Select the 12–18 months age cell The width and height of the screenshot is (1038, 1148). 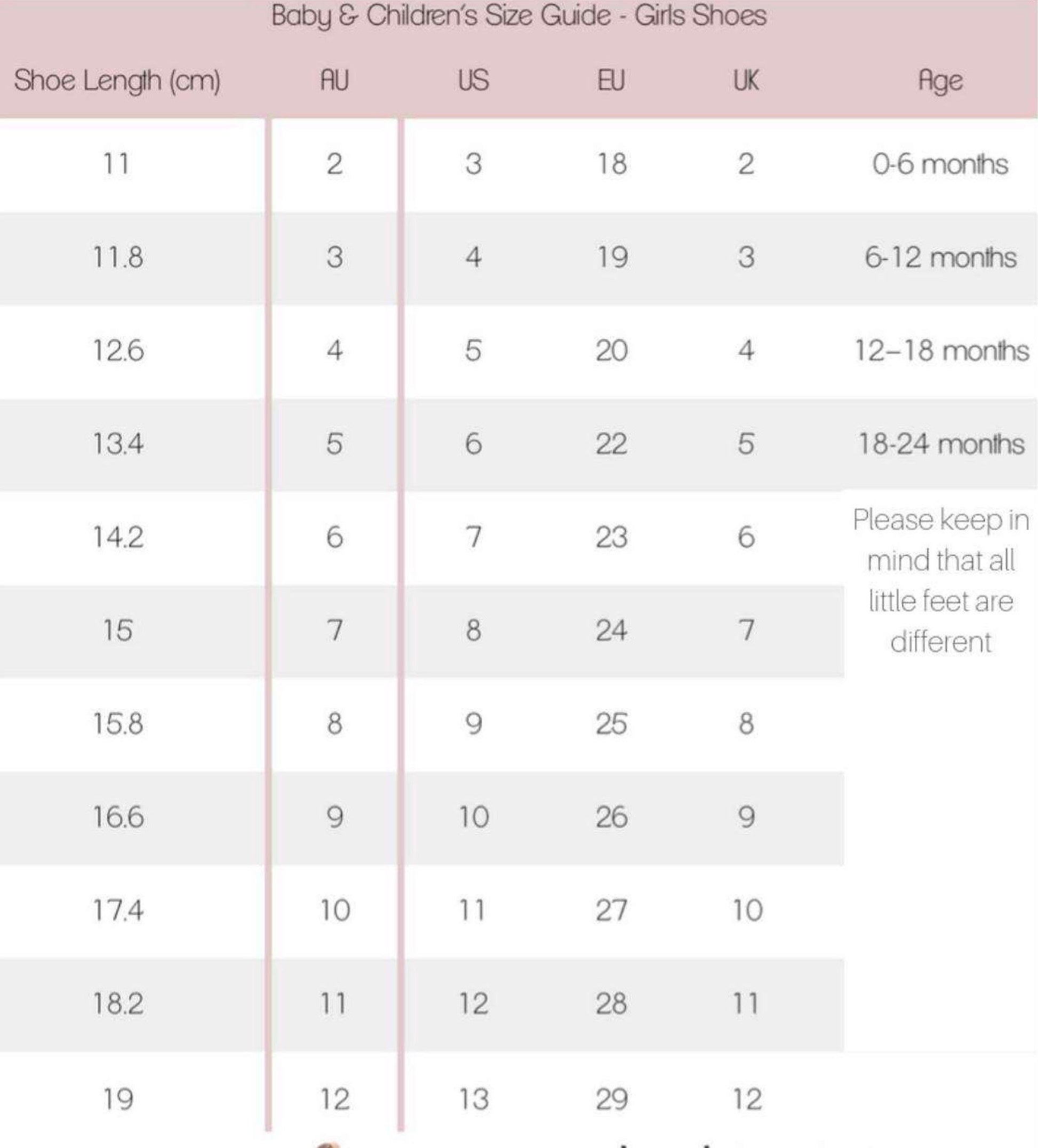942,350
